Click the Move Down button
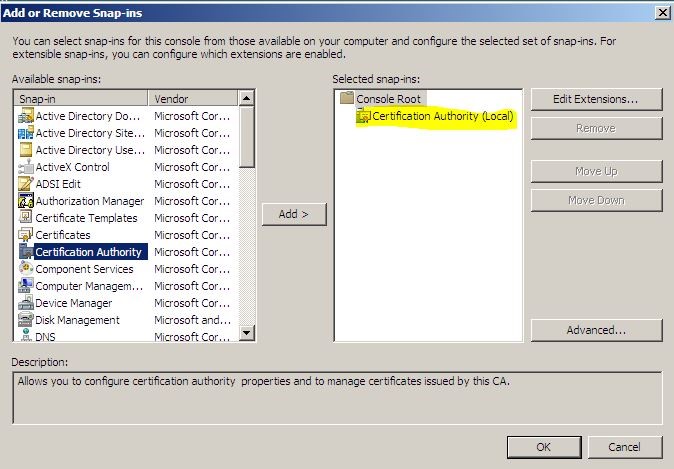The height and width of the screenshot is (469, 674). tap(596, 200)
